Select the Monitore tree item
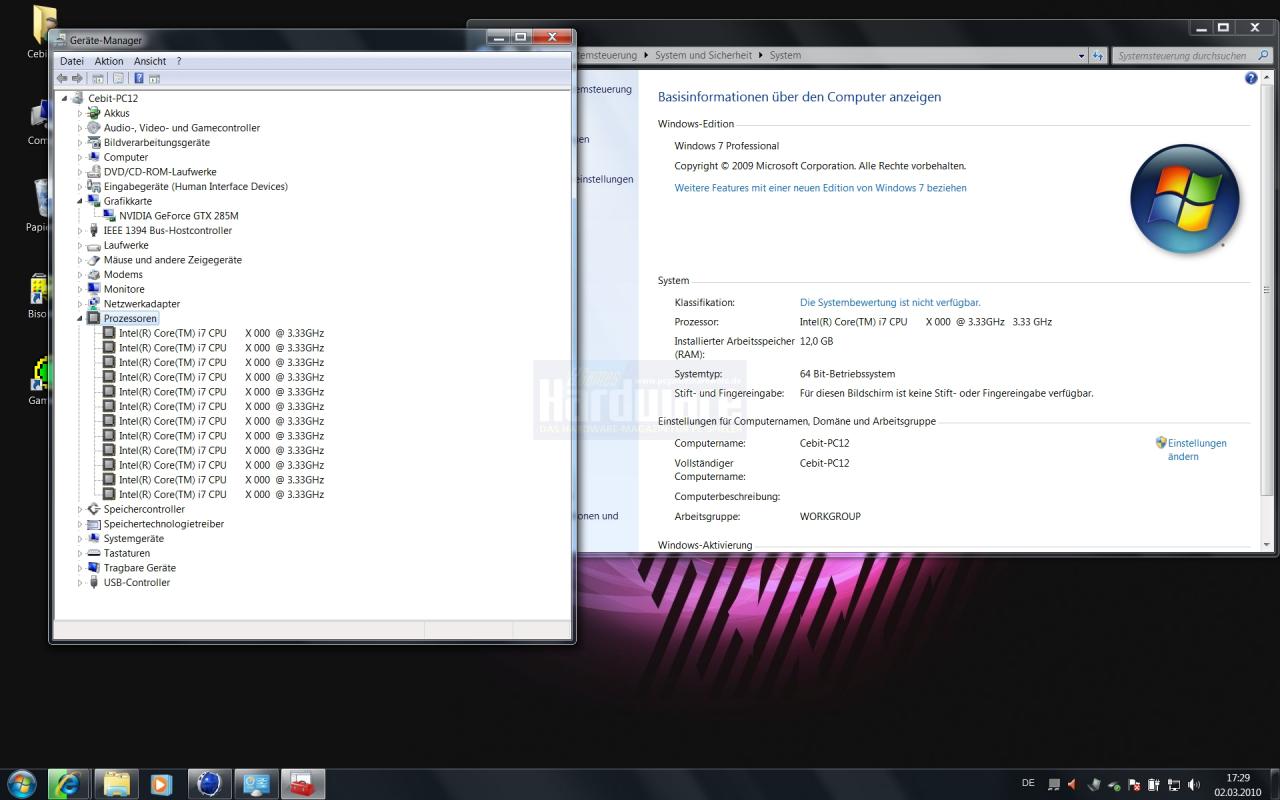Viewport: 1280px width, 800px height. [124, 289]
